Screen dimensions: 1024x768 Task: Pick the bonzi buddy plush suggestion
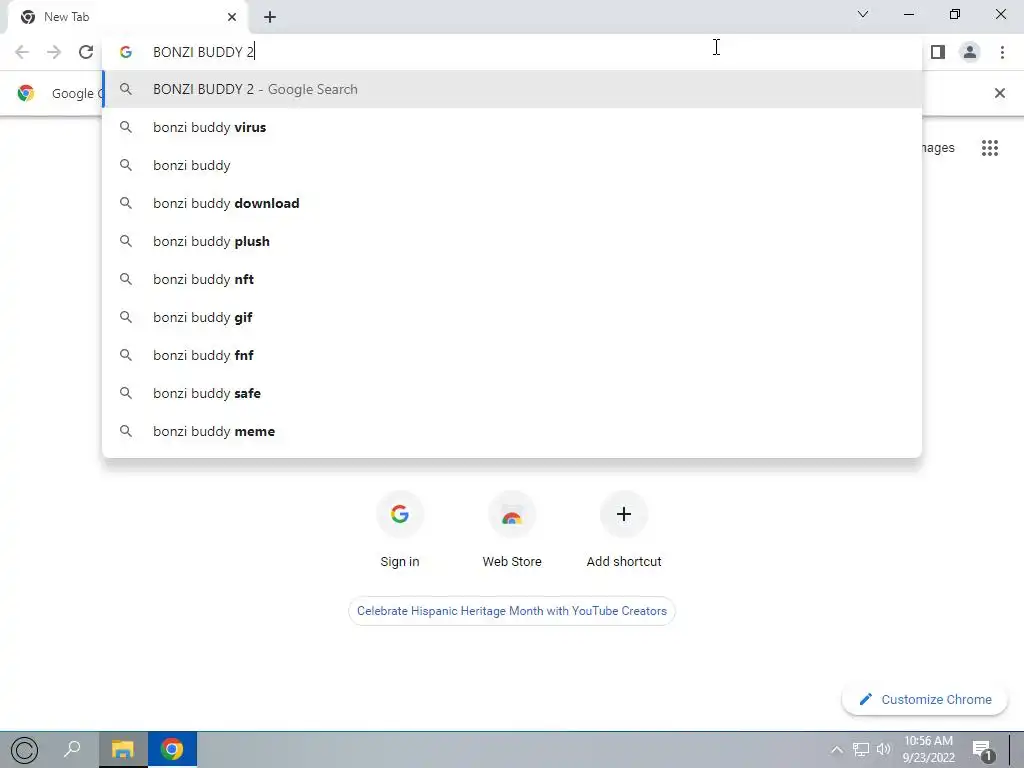(512, 241)
